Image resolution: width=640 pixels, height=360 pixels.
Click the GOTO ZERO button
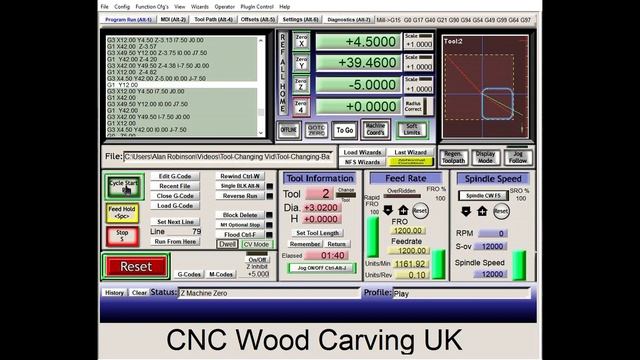click(x=316, y=130)
